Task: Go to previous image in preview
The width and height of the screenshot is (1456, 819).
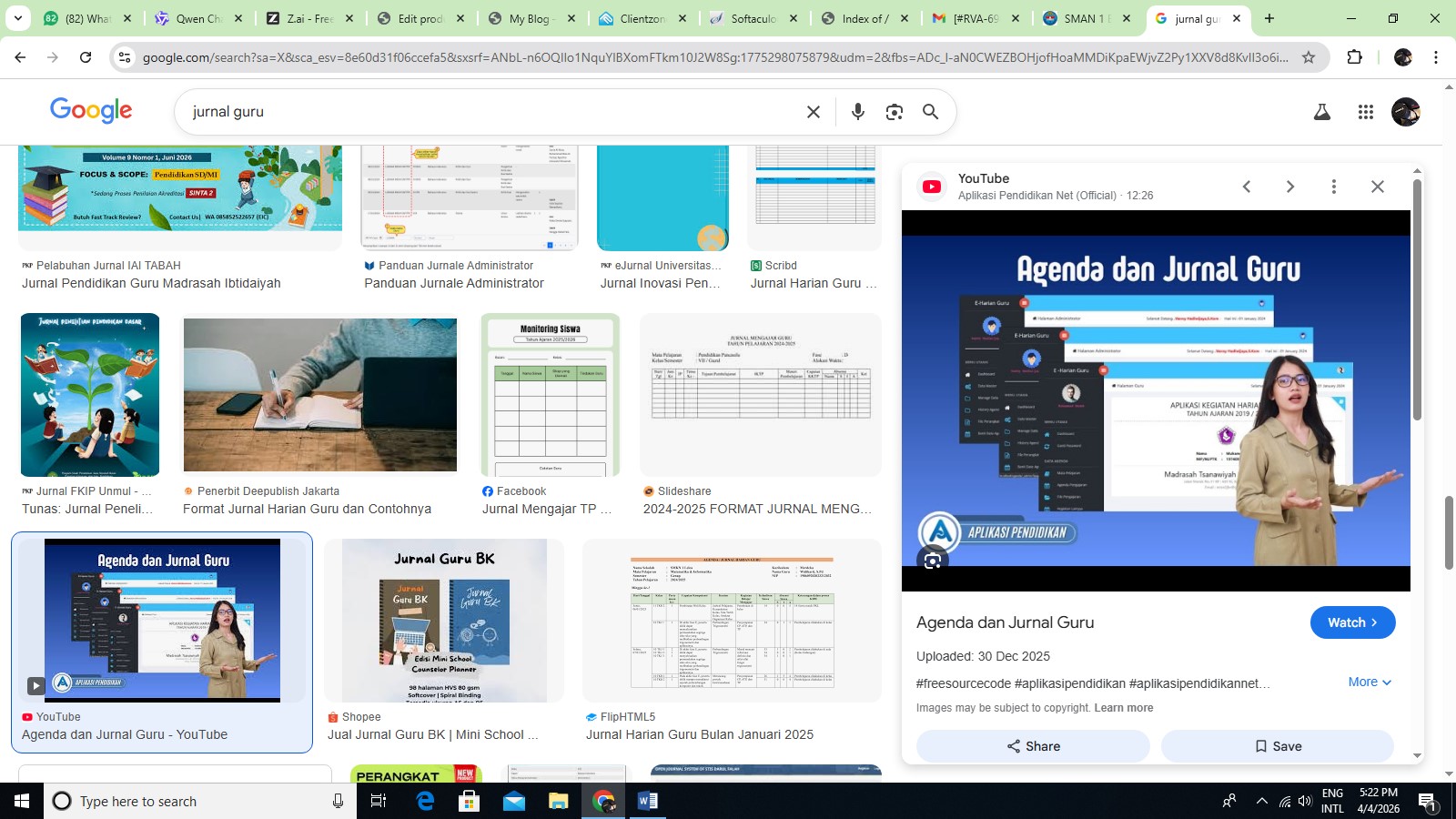Action: 1247,187
